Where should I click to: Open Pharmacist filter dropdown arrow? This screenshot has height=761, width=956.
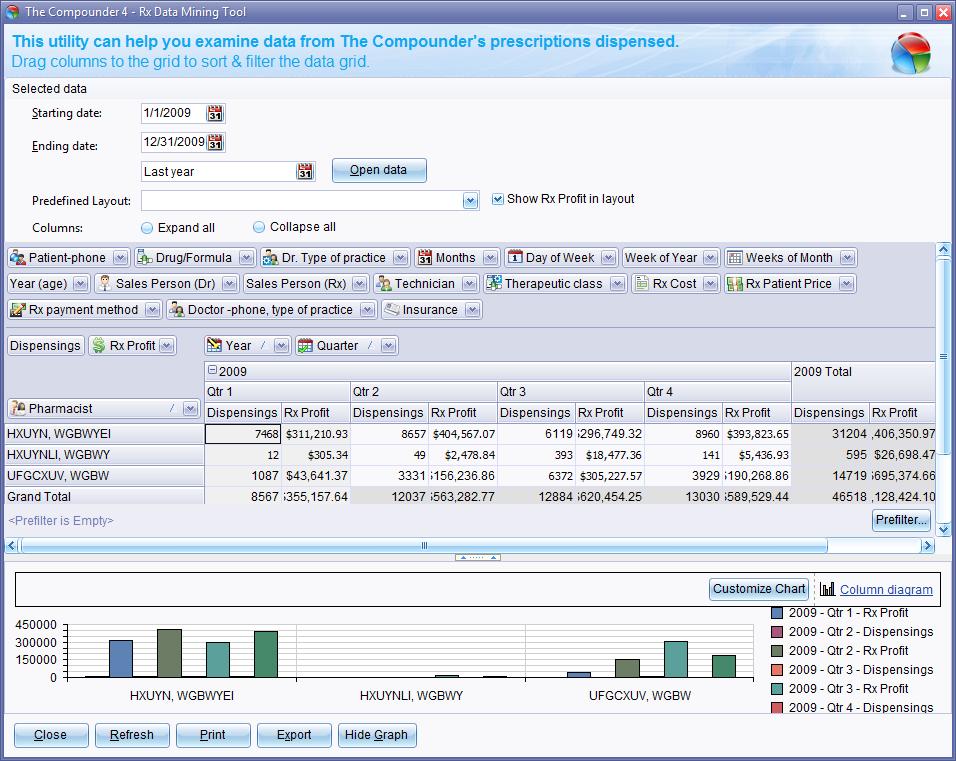(190, 409)
